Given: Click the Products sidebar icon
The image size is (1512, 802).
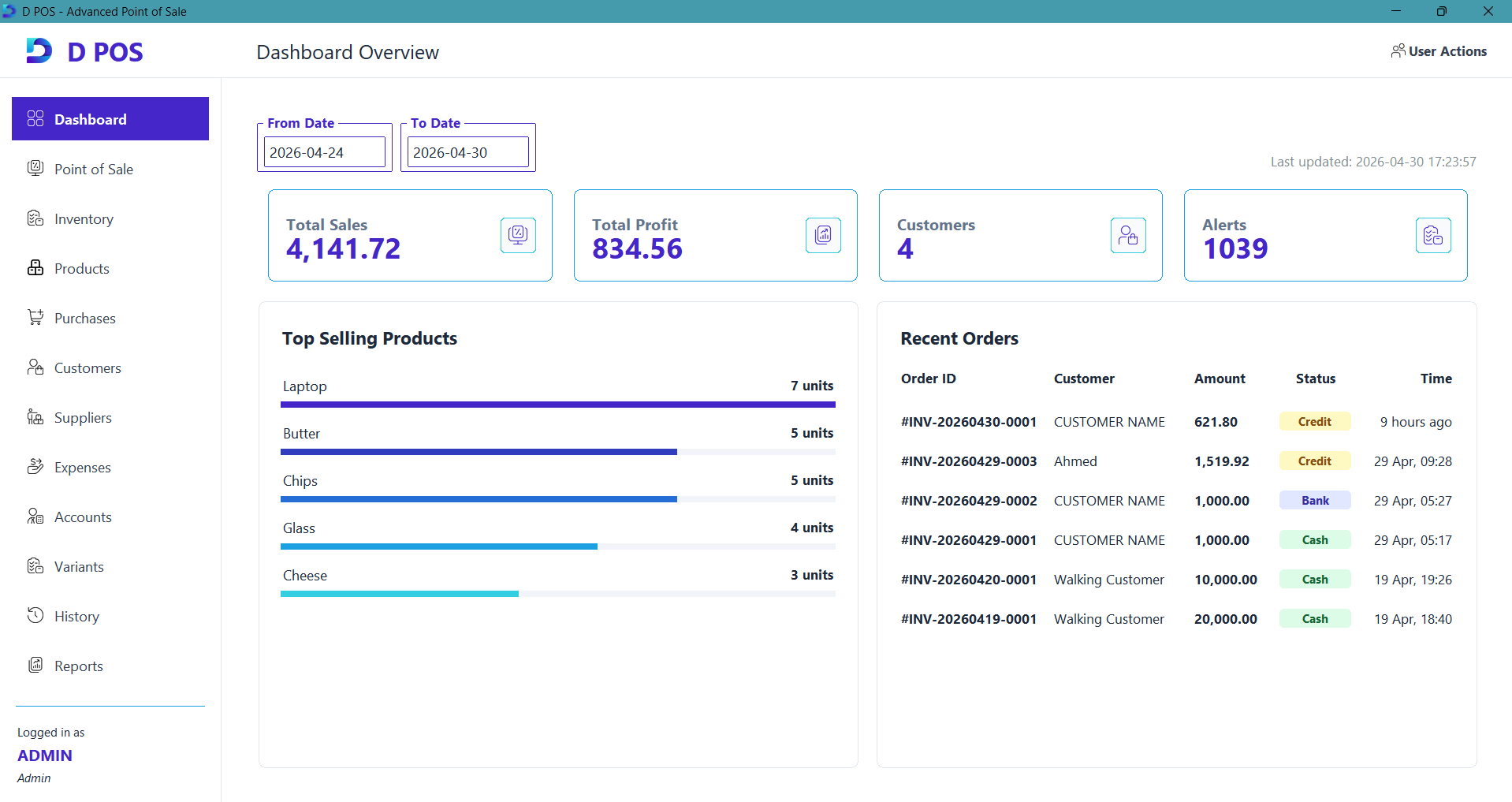Looking at the screenshot, I should [35, 268].
